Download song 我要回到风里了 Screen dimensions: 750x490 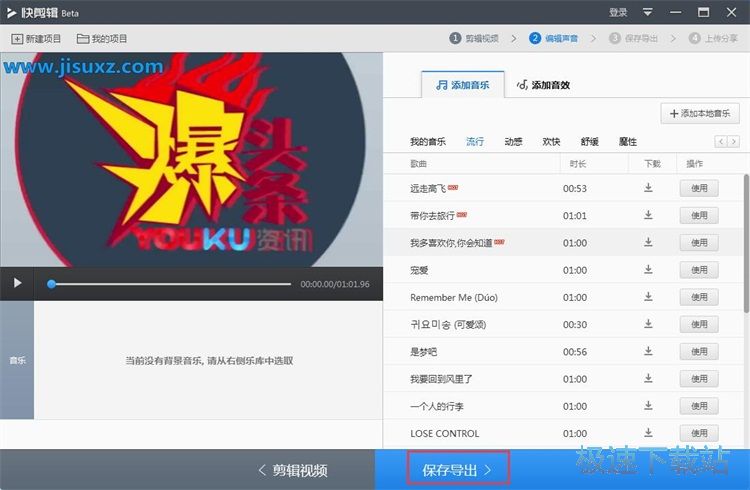coord(648,379)
